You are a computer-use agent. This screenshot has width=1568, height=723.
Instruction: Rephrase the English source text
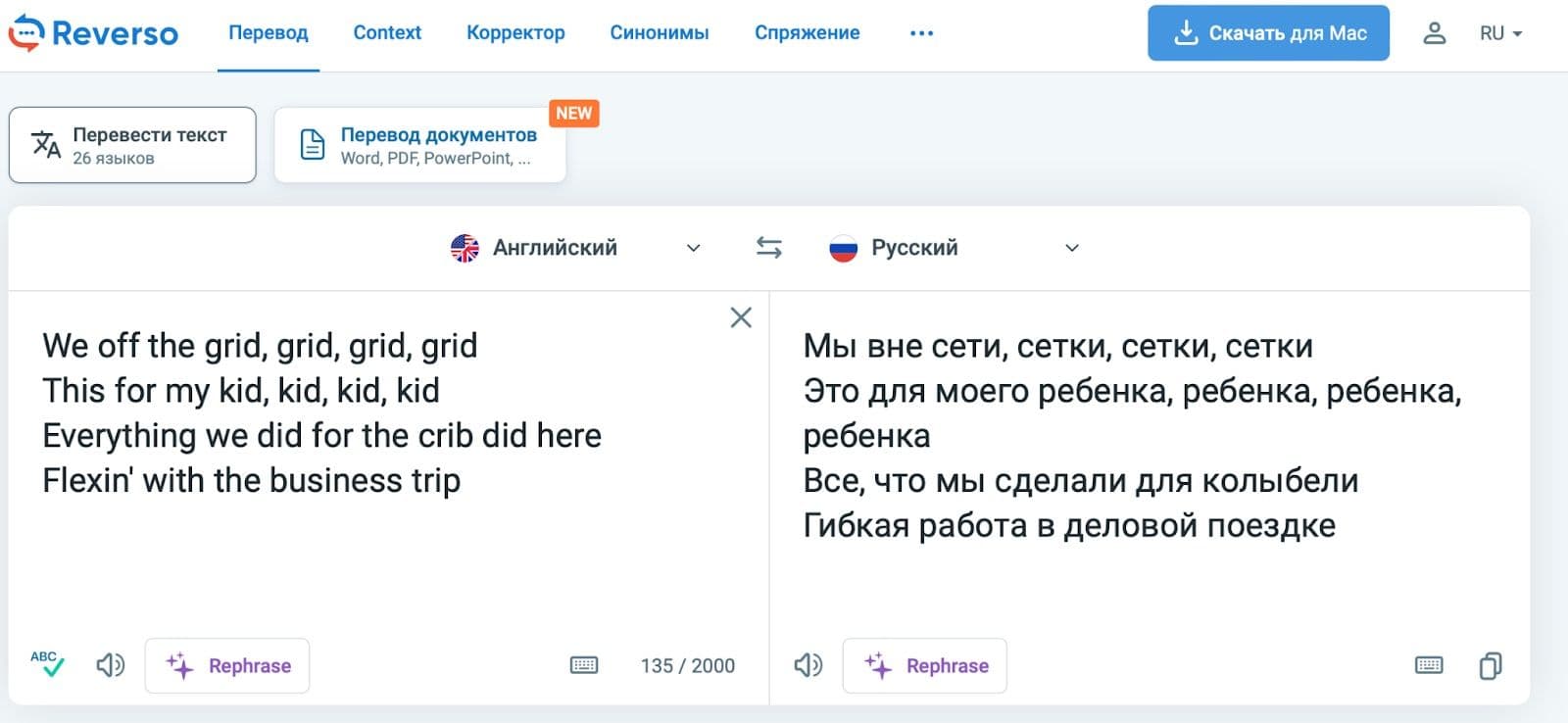[227, 666]
